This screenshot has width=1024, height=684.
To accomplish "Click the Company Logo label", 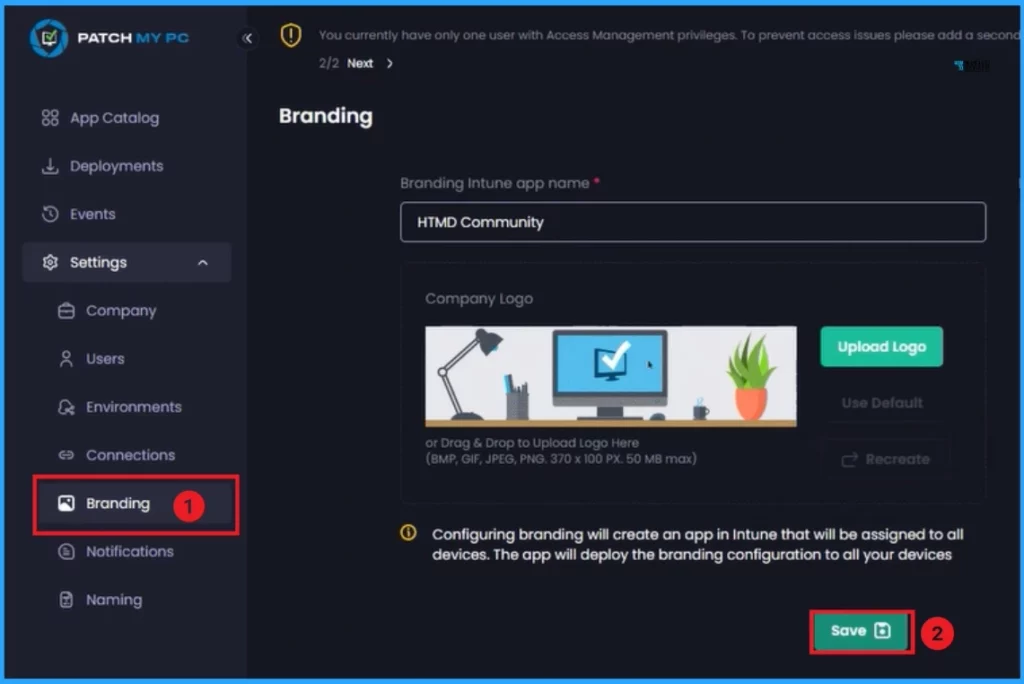I will pos(479,299).
